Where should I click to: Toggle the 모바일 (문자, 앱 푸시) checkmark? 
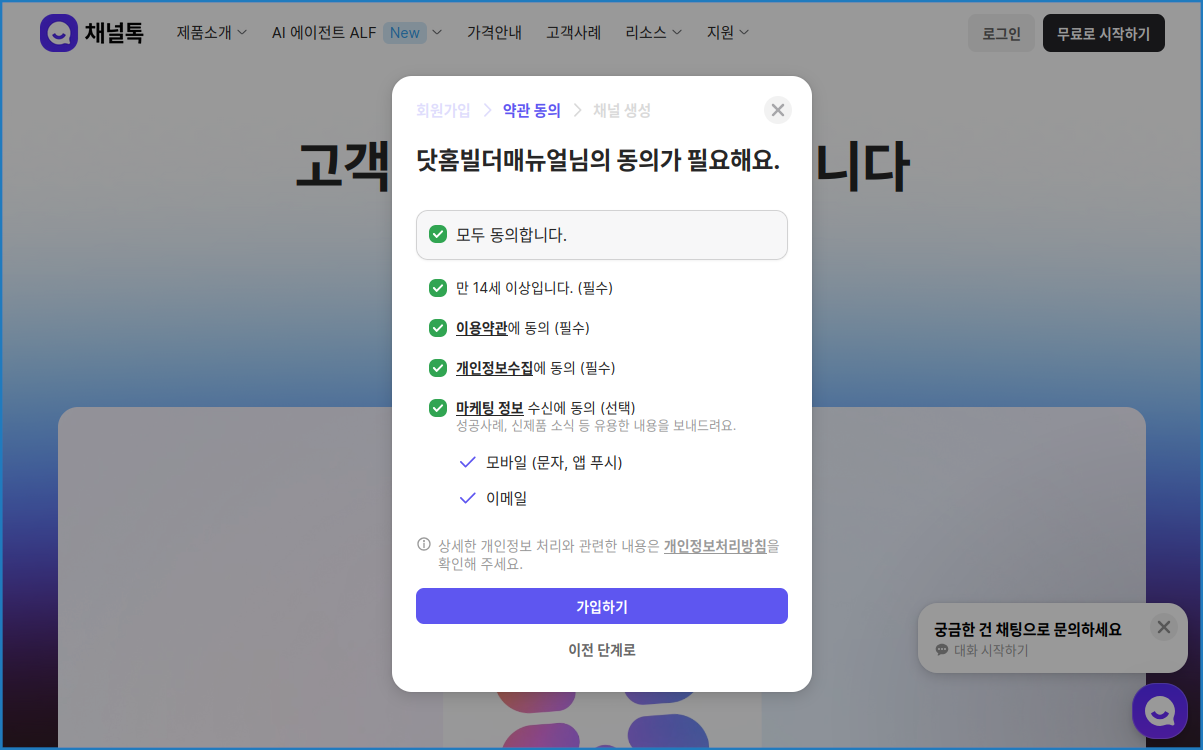pos(467,462)
